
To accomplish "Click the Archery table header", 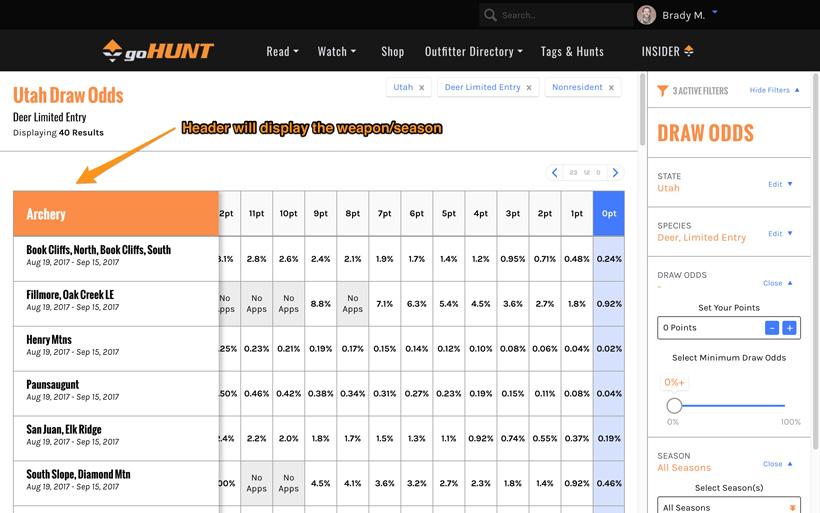I will (116, 213).
